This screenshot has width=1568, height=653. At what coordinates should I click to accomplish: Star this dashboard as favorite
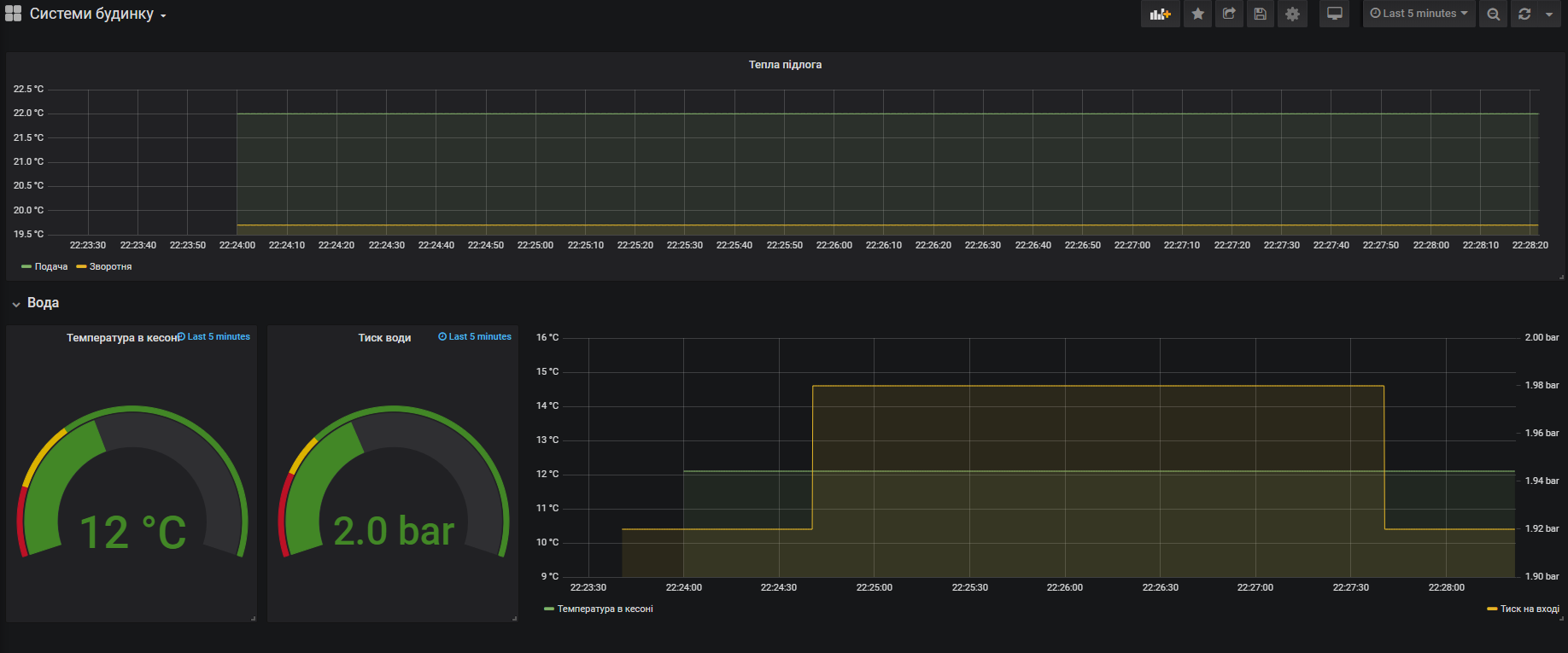coord(1198,14)
